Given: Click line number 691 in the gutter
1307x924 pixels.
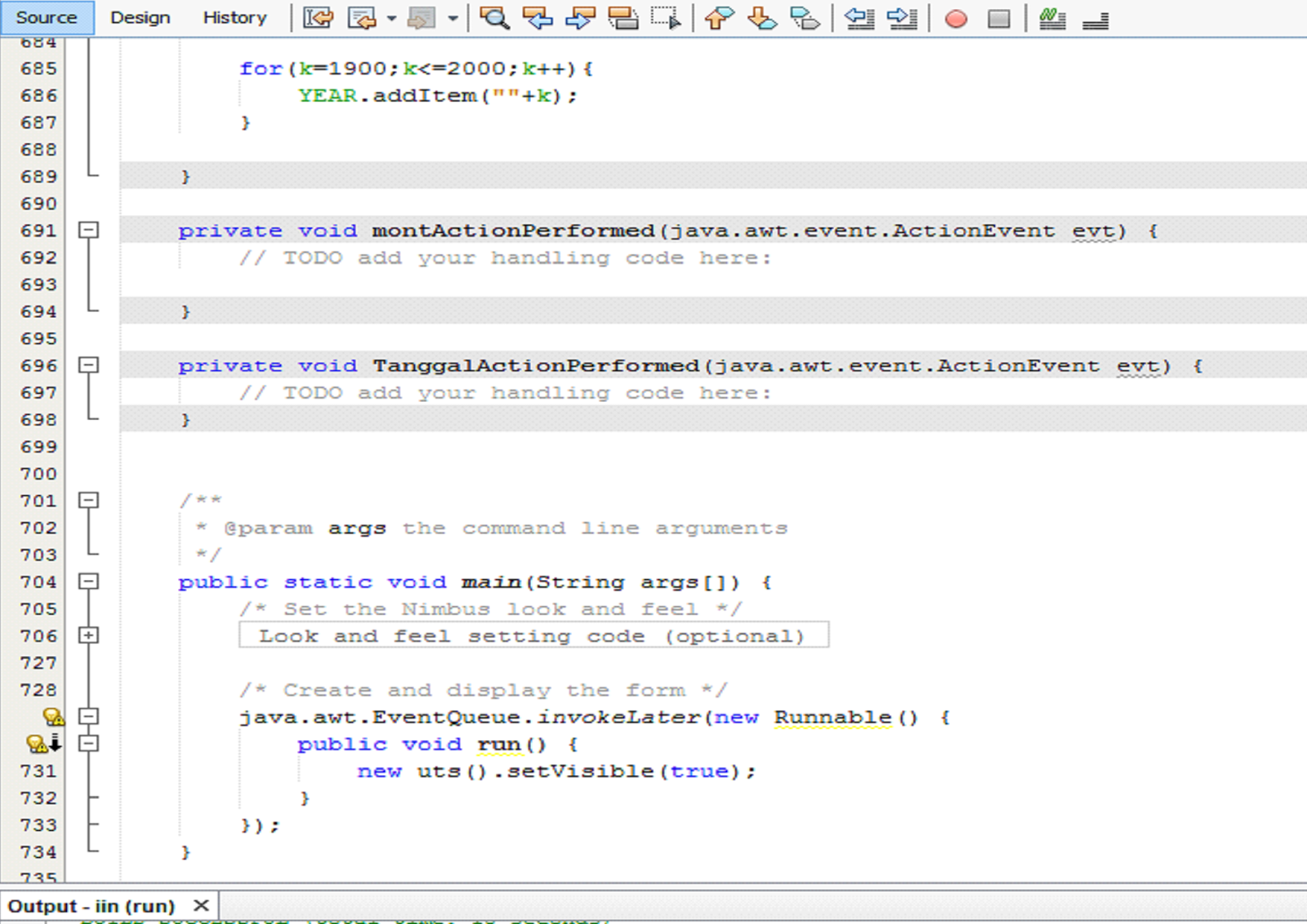Looking at the screenshot, I should coord(38,230).
